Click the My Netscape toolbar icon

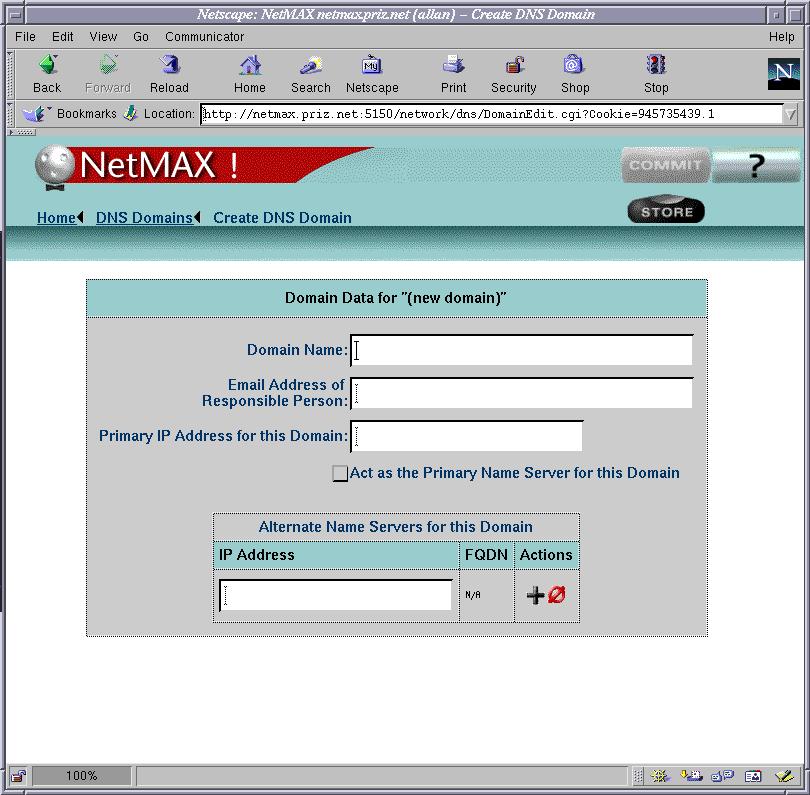[372, 67]
